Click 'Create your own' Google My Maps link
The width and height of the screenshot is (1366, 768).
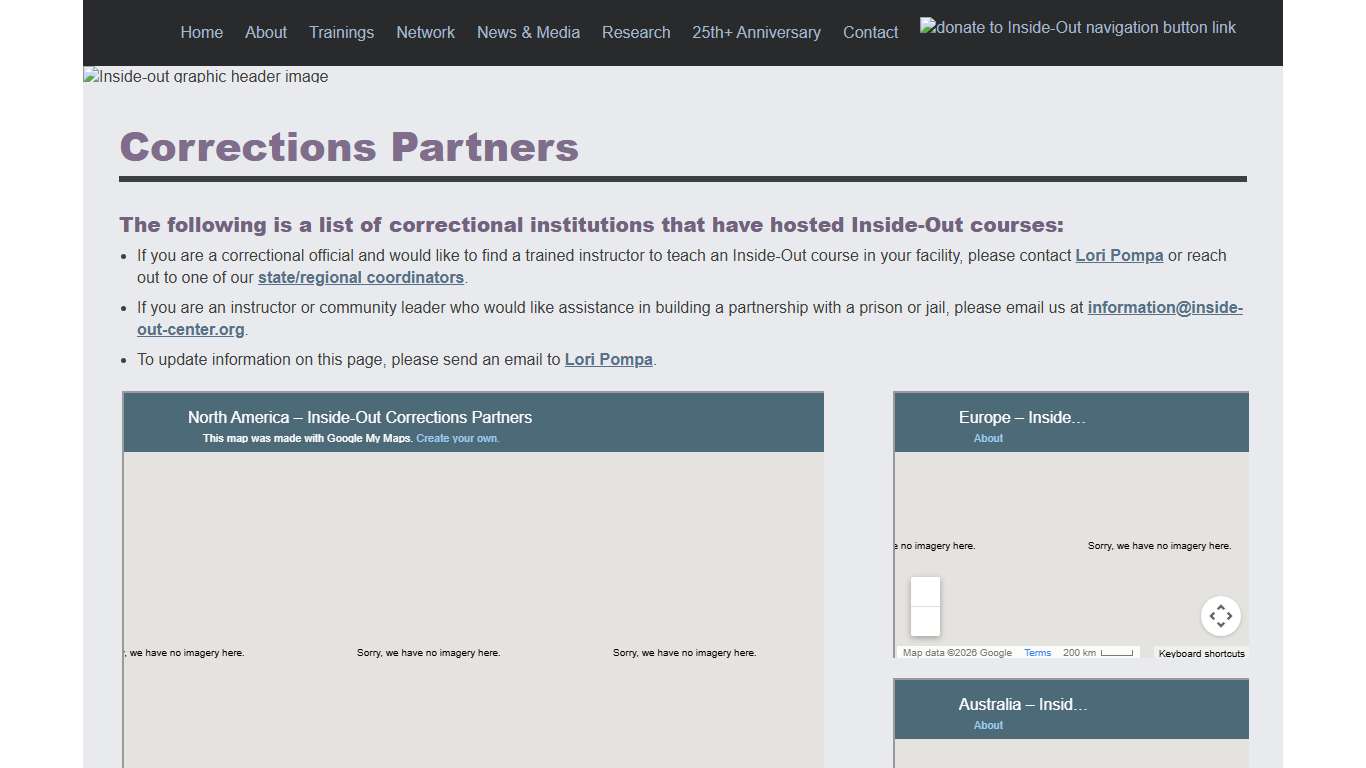point(457,438)
